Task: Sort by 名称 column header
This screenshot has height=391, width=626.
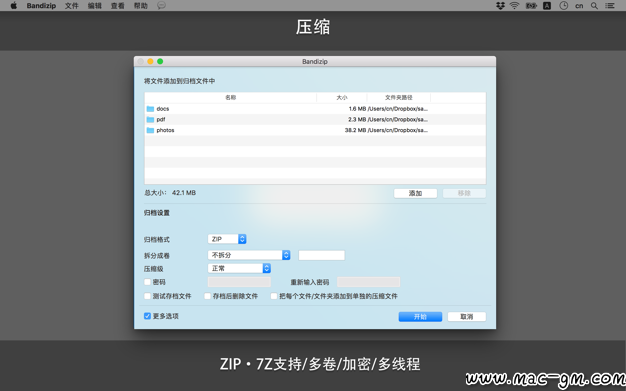Action: [x=230, y=97]
